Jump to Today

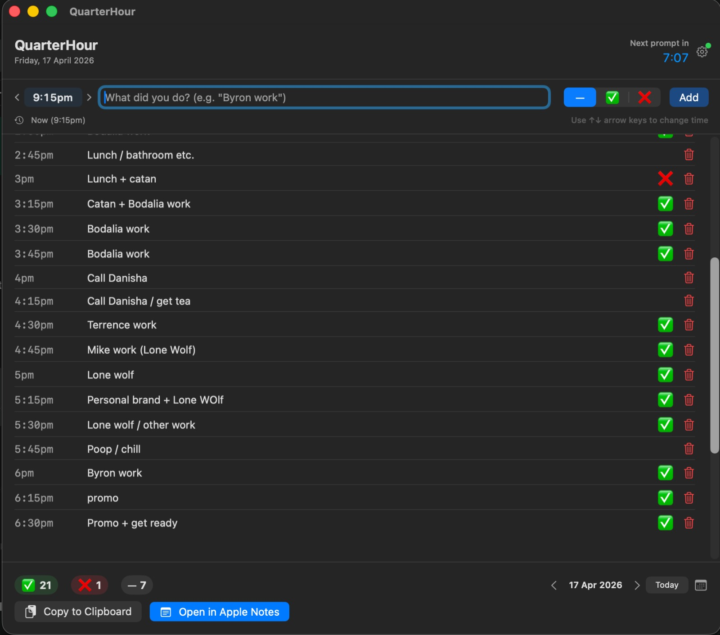tap(667, 585)
